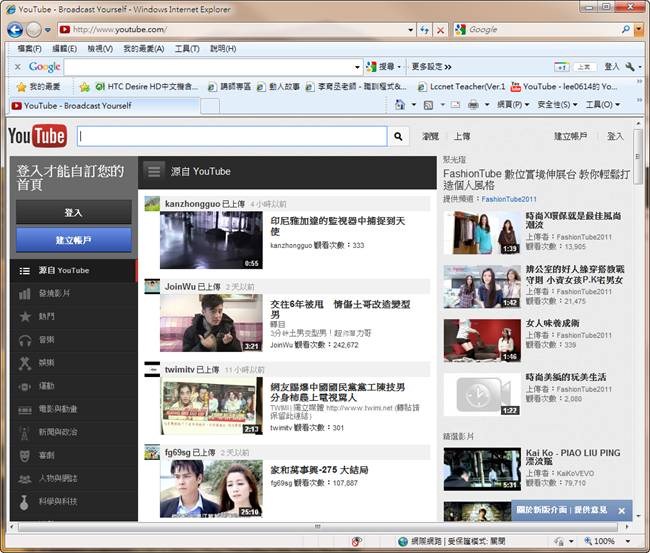Select the news and politics category icon

[x=24, y=433]
